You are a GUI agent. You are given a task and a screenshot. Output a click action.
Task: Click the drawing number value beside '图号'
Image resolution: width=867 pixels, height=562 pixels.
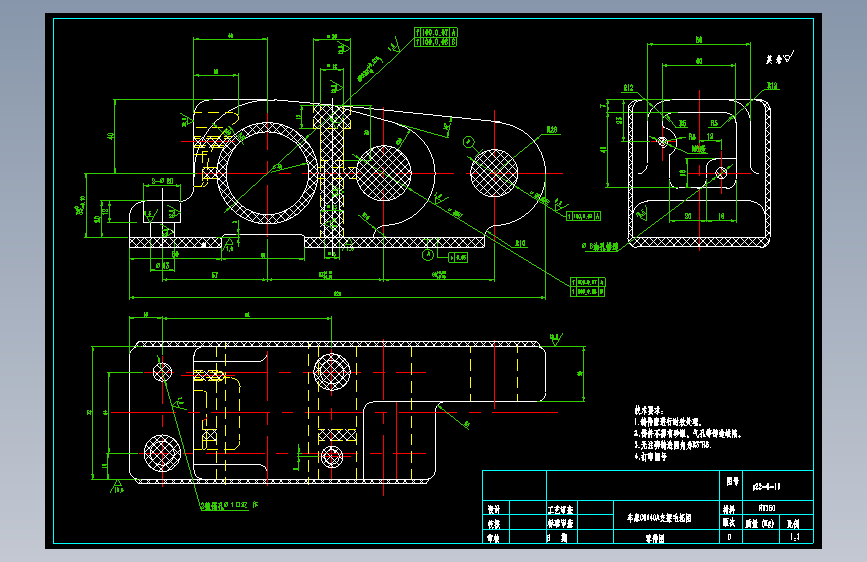[766, 487]
